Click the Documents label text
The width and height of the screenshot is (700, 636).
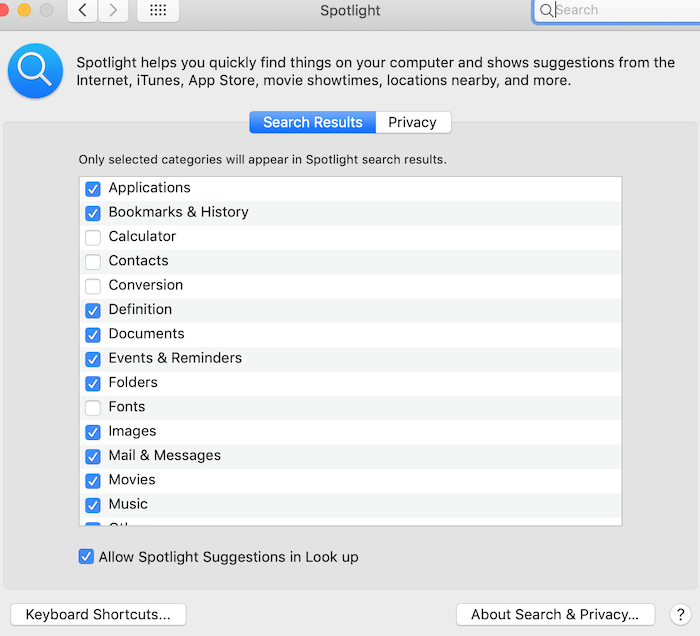(x=146, y=333)
